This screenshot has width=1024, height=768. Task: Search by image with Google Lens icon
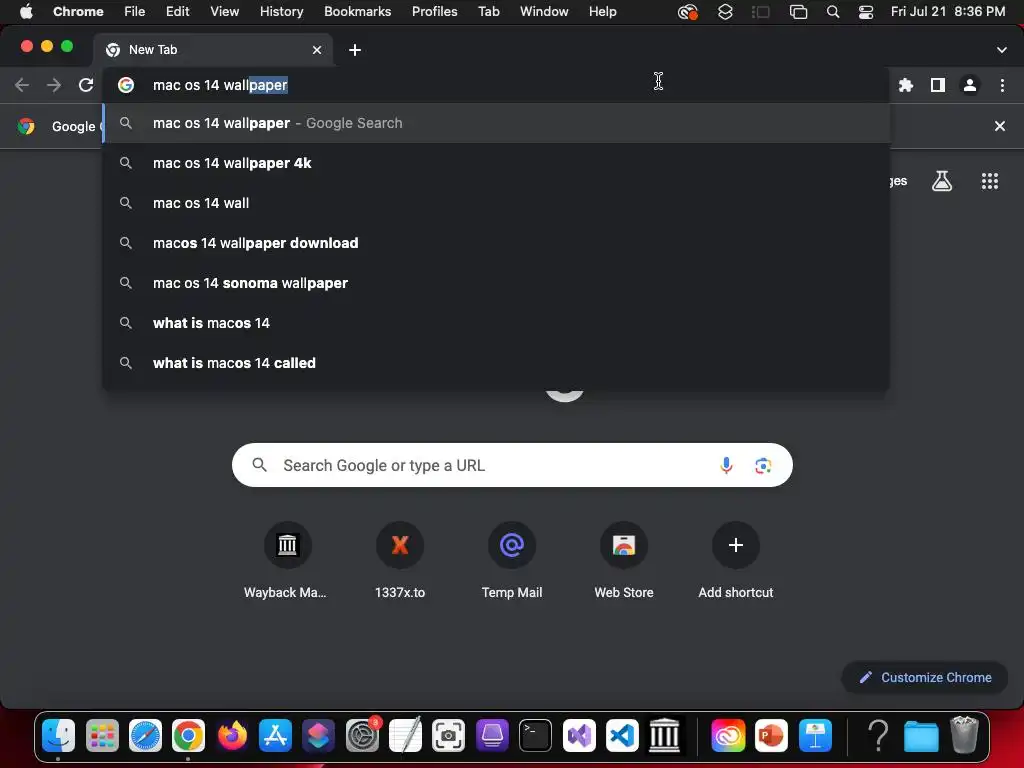pyautogui.click(x=763, y=465)
